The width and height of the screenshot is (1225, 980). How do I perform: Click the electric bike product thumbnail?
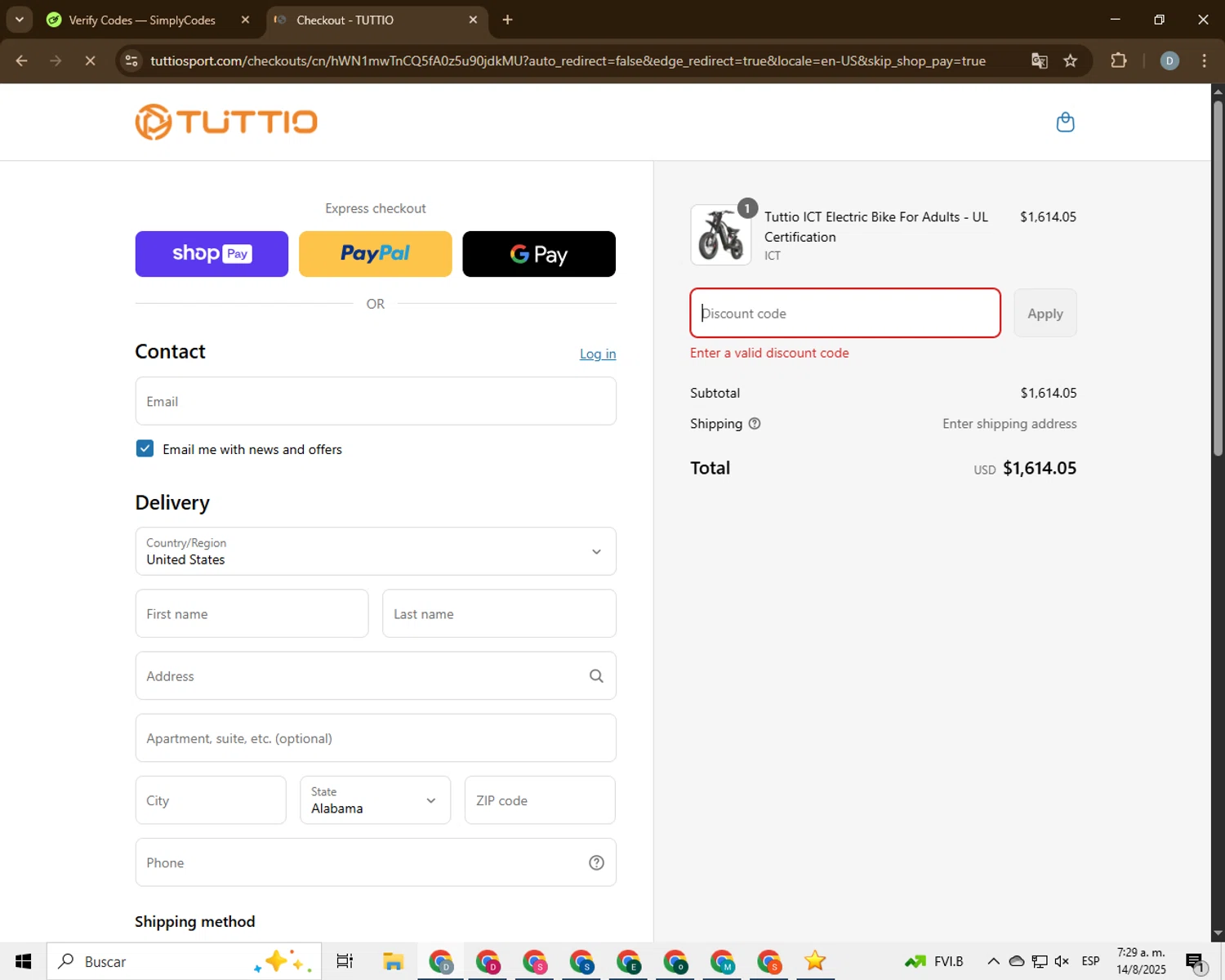click(720, 235)
